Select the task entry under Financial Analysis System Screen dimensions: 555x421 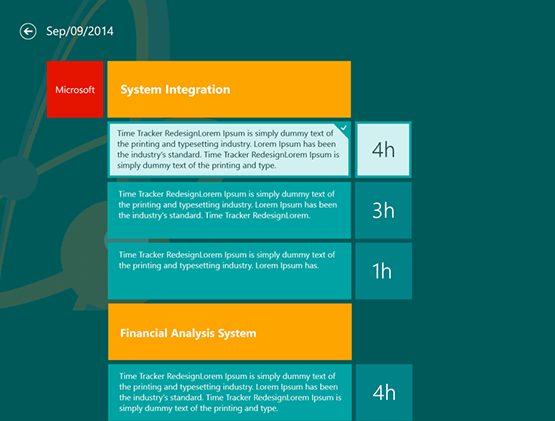pos(230,392)
